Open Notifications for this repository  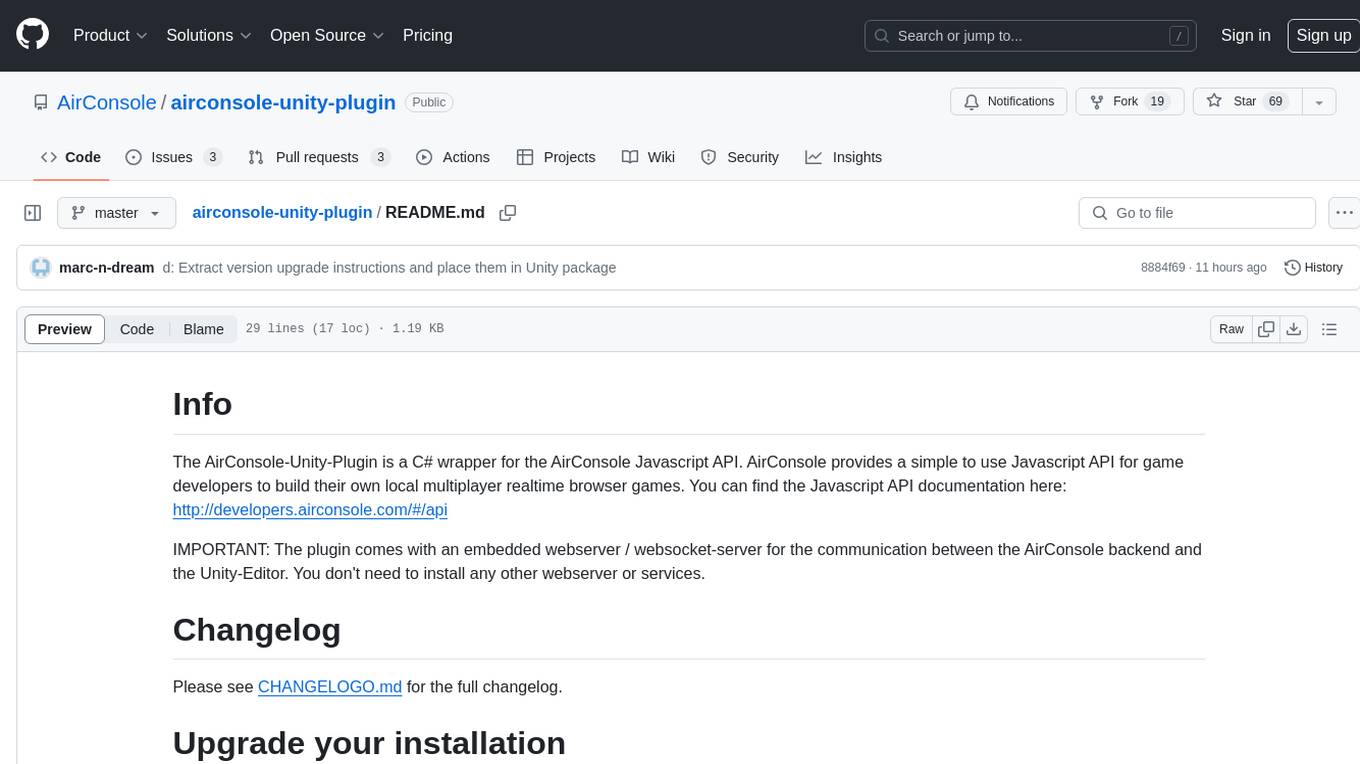coord(1008,102)
